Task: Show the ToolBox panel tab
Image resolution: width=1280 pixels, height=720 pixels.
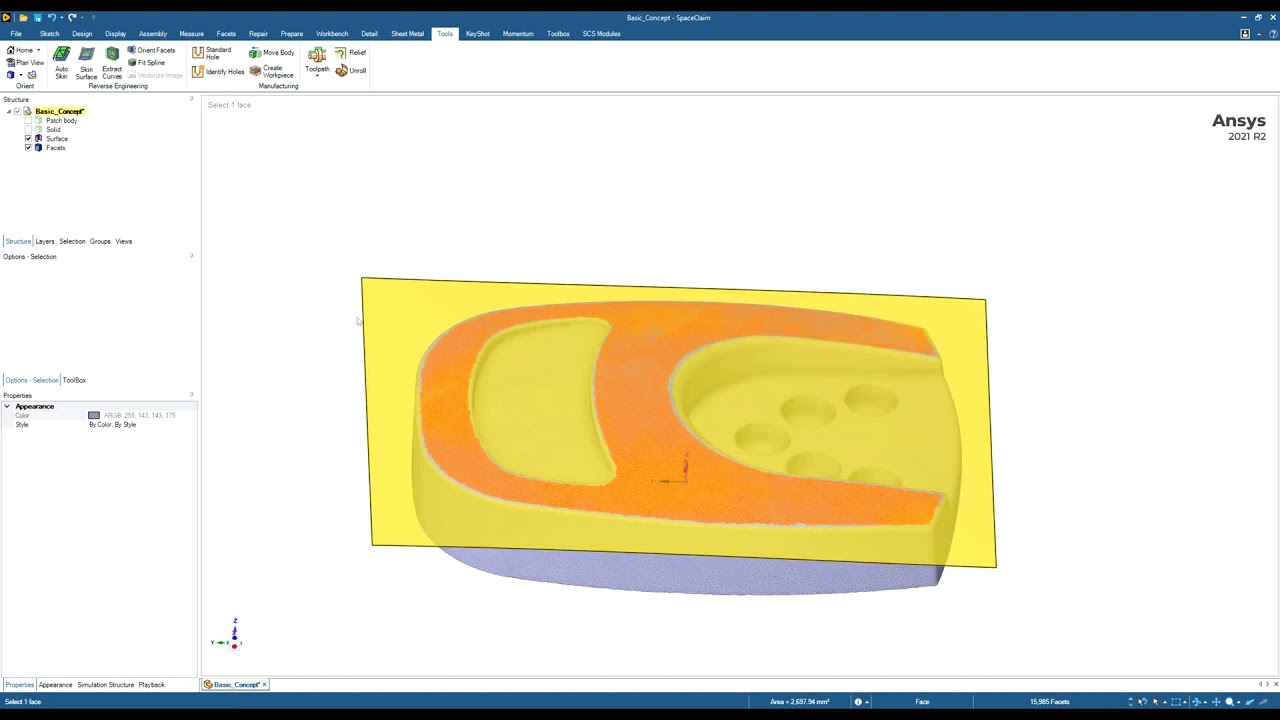Action: click(x=75, y=380)
